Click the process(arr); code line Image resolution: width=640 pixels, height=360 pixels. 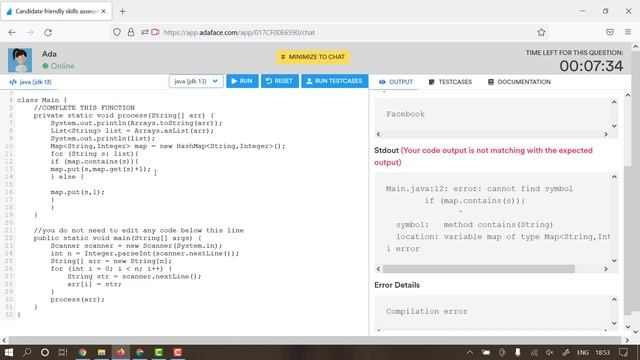[78, 300]
